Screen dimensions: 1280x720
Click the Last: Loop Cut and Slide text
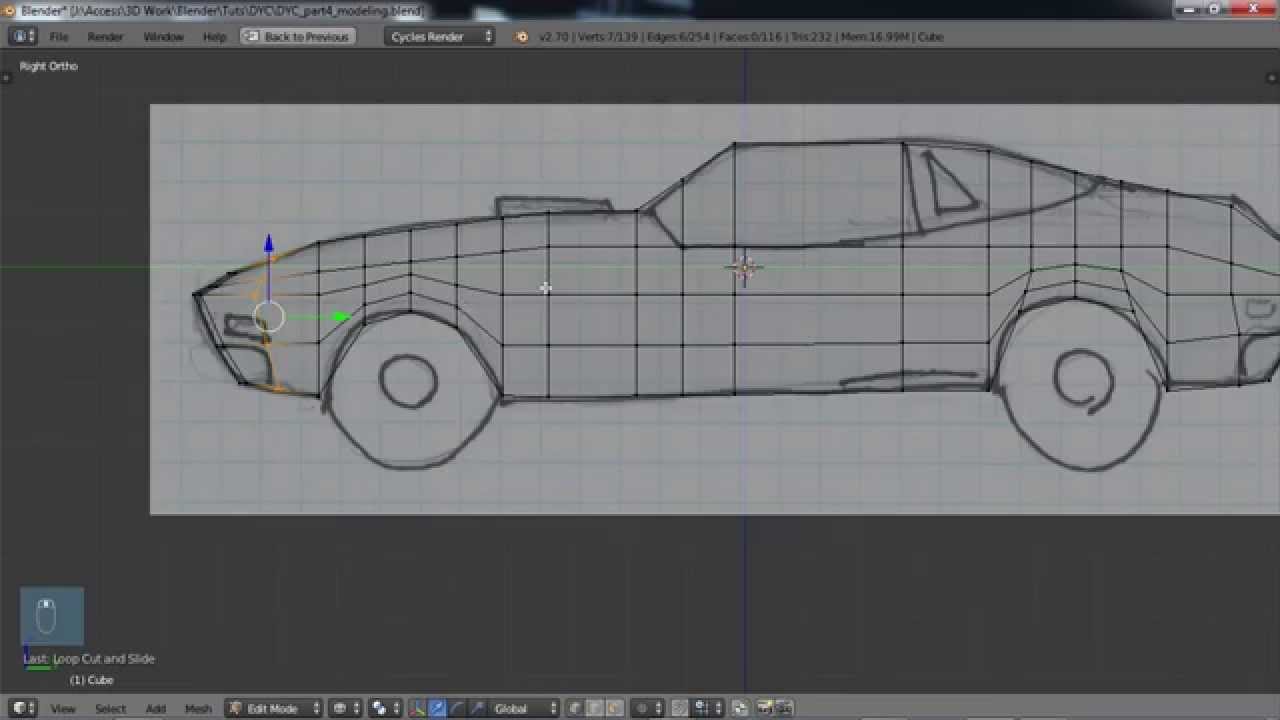coord(89,658)
